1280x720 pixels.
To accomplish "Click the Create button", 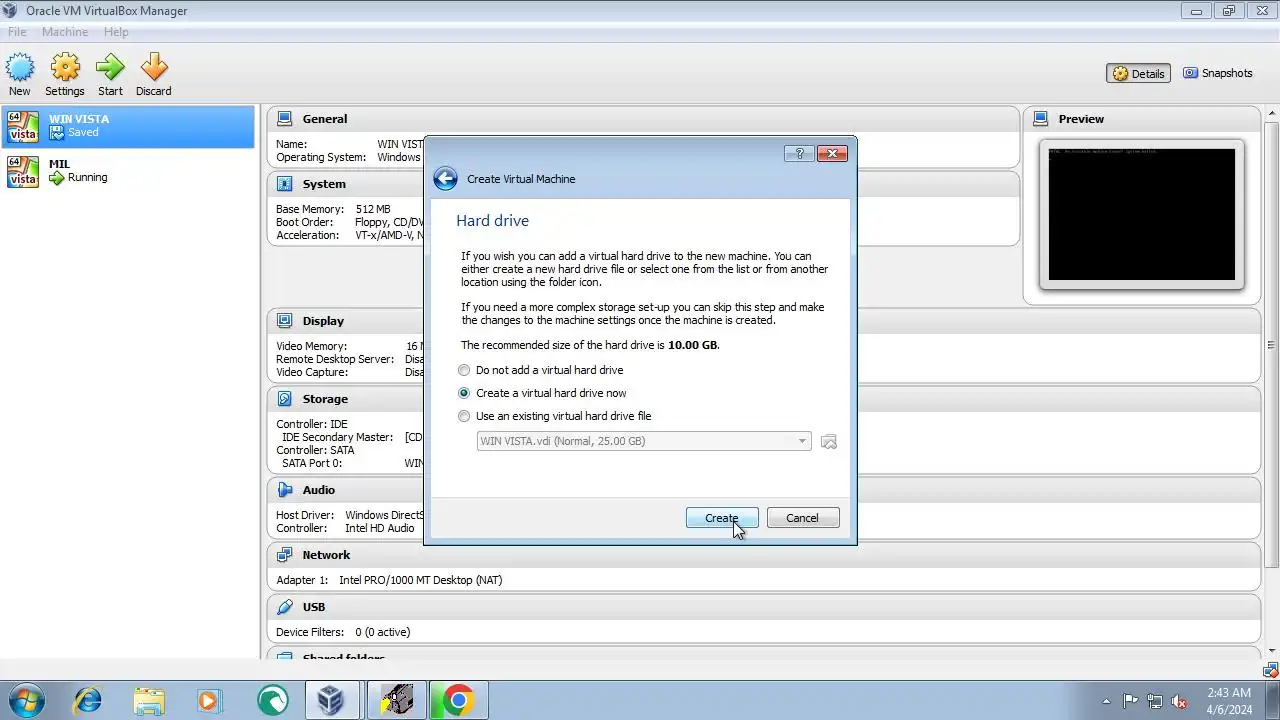I will click(x=722, y=518).
